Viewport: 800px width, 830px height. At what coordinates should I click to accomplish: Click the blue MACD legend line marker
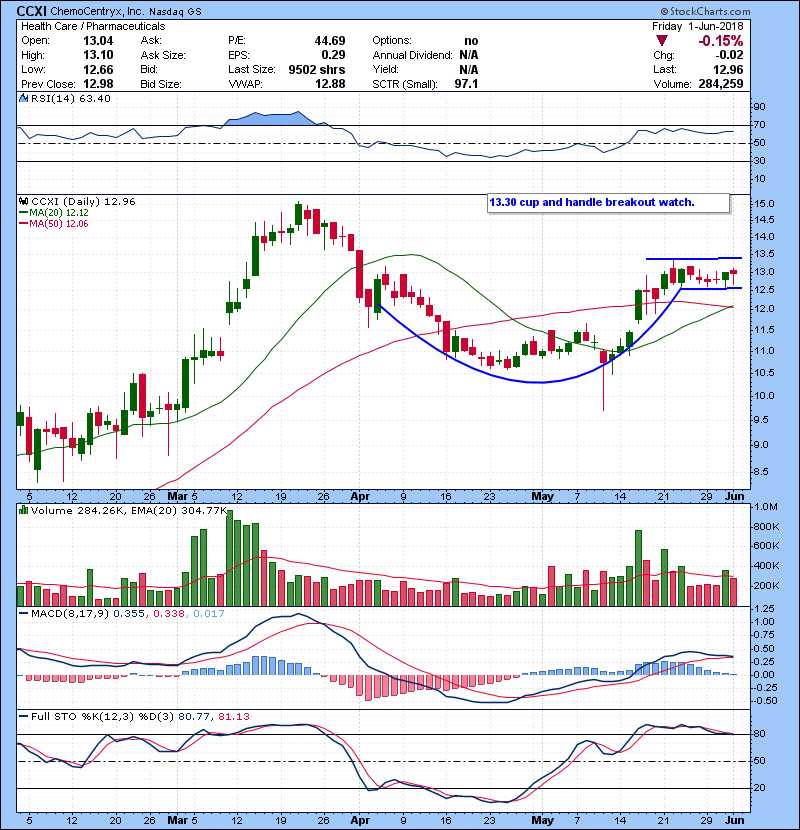tap(23, 613)
